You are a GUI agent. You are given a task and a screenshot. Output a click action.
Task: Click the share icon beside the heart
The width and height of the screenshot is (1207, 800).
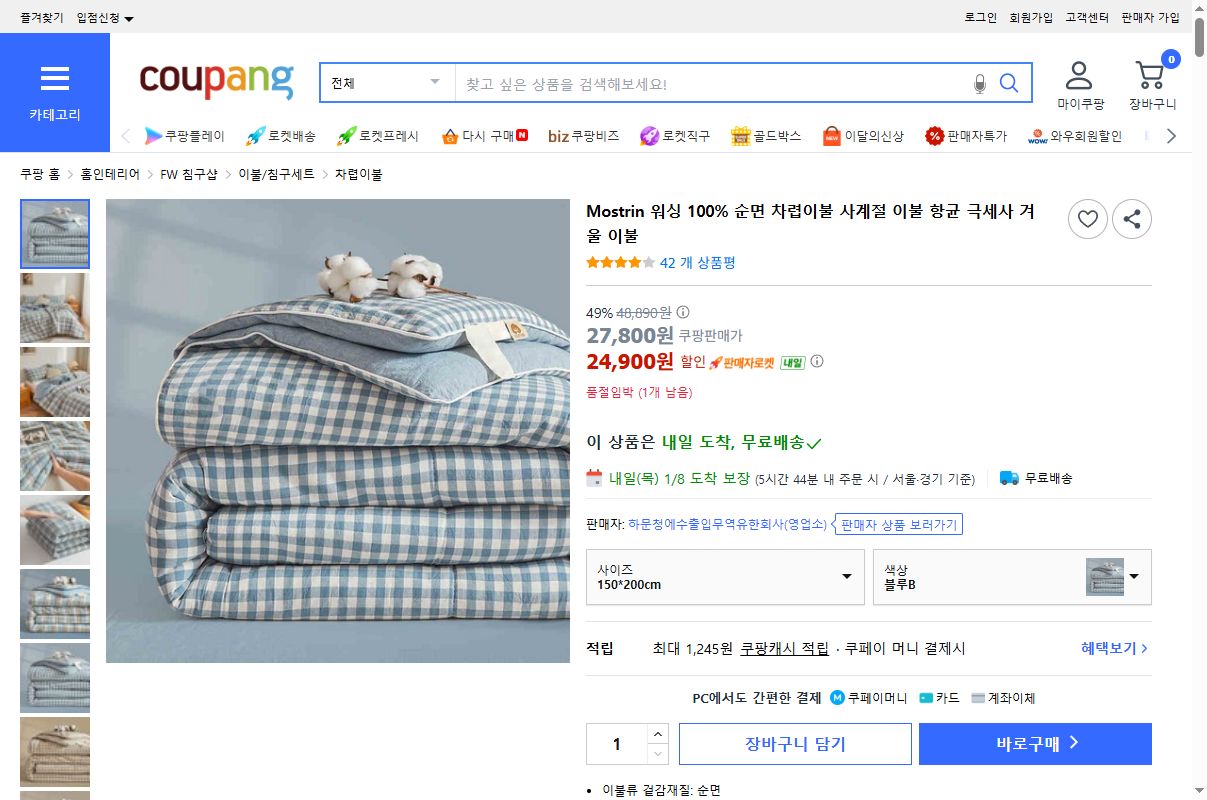[x=1131, y=219]
